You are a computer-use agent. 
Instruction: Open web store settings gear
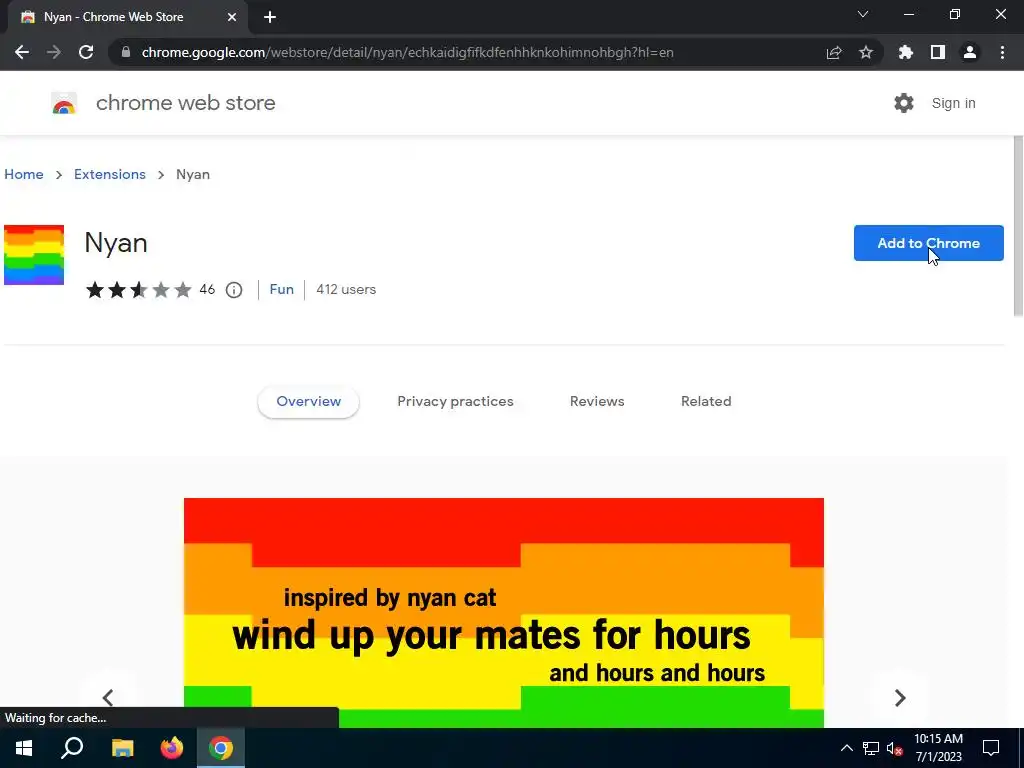[904, 103]
